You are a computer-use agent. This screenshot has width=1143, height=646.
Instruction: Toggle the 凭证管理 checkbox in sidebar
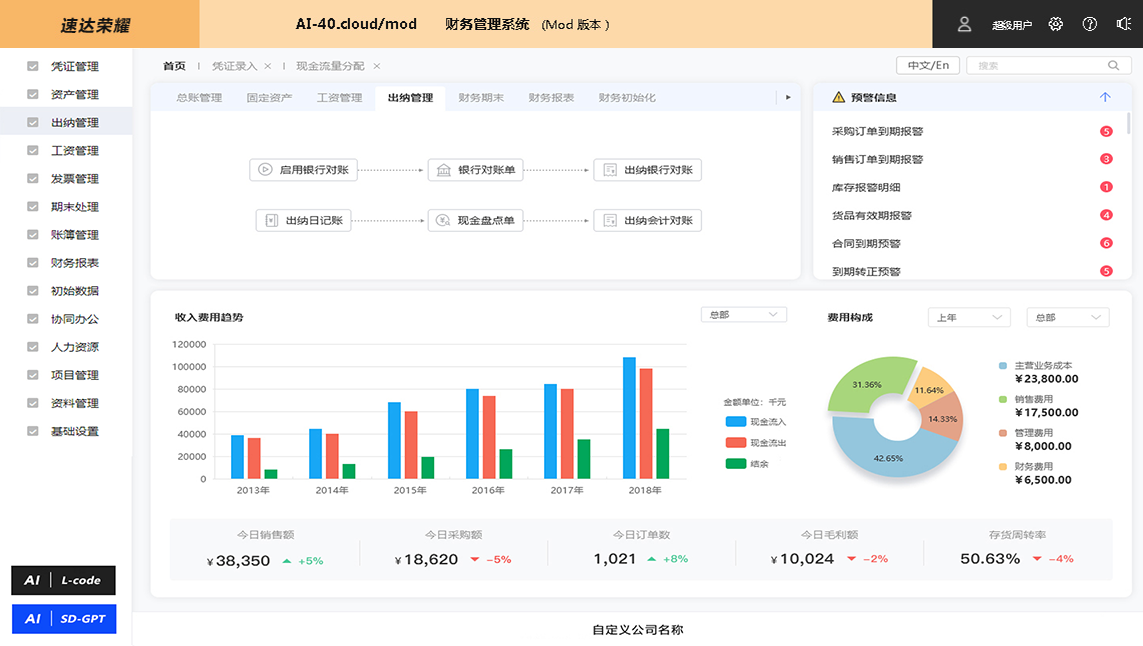33,67
